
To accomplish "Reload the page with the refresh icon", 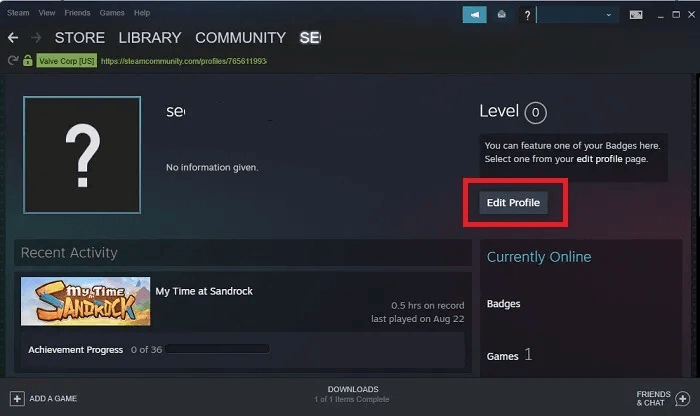I will [13, 60].
